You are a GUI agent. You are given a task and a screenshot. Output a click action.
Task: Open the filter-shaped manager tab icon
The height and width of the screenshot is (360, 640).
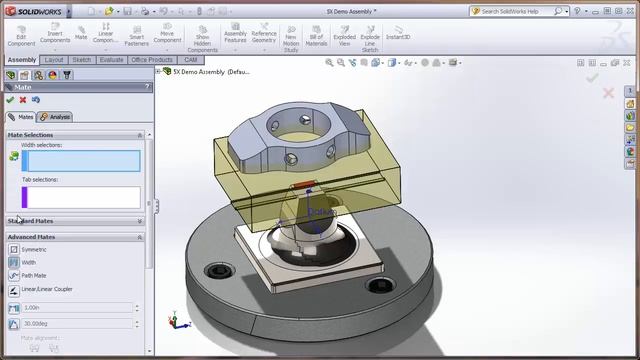click(x=67, y=75)
